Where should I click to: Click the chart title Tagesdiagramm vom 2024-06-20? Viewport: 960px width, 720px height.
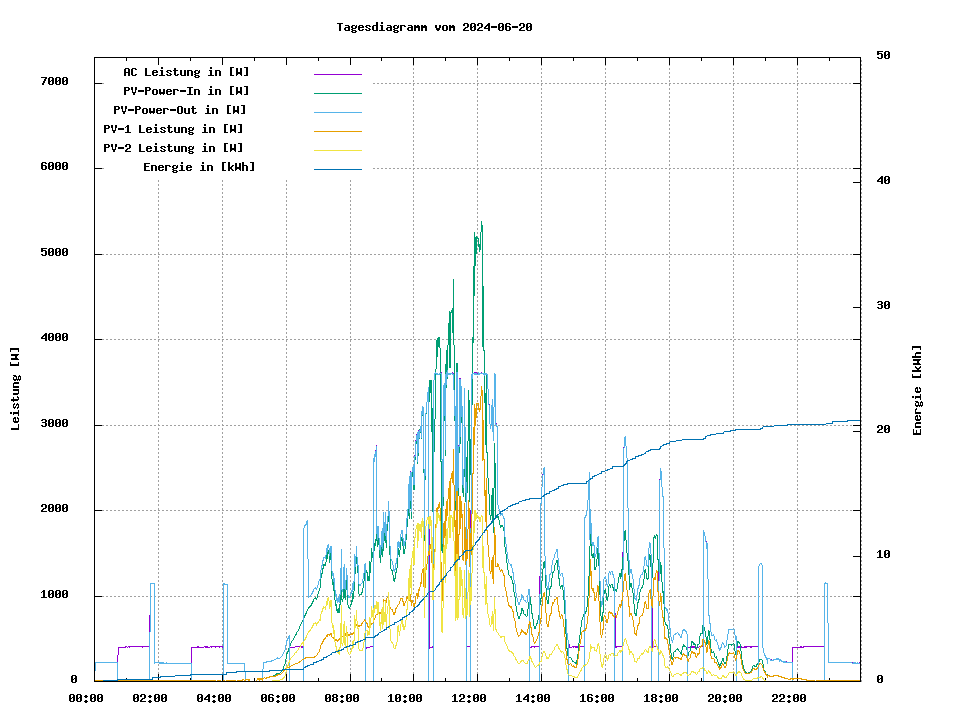(434, 27)
